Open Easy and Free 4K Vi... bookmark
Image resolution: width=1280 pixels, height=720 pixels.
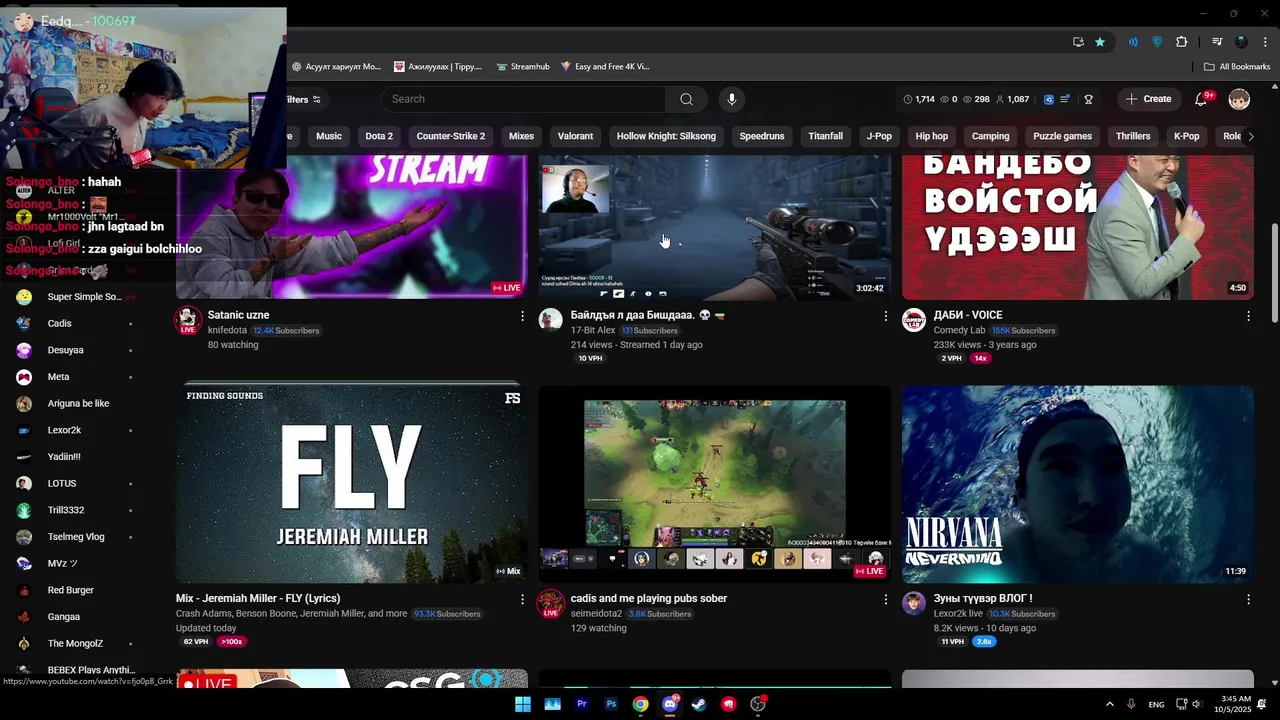tap(605, 67)
